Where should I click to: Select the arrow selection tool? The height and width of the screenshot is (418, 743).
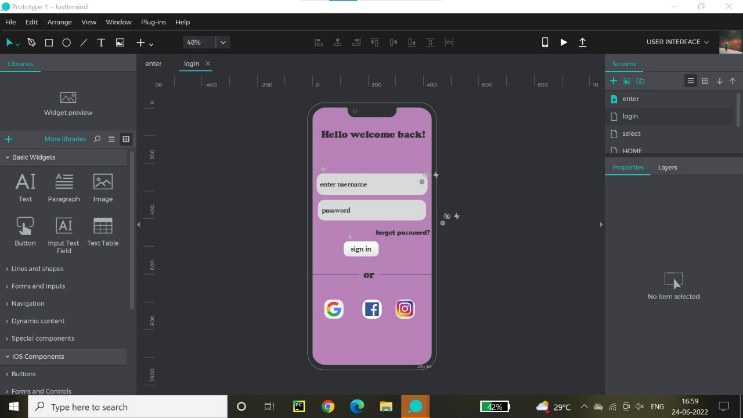tap(9, 43)
